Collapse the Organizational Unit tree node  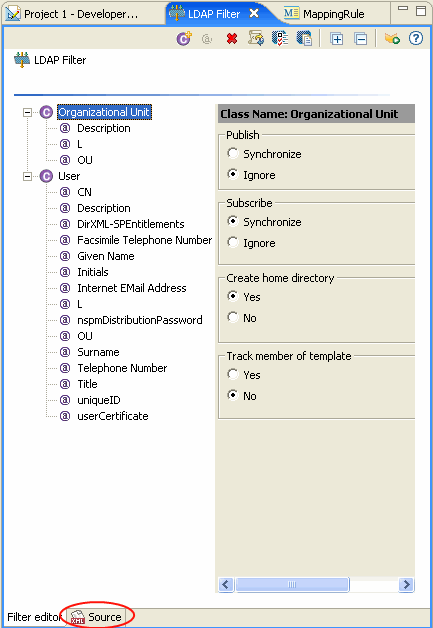tap(27, 112)
